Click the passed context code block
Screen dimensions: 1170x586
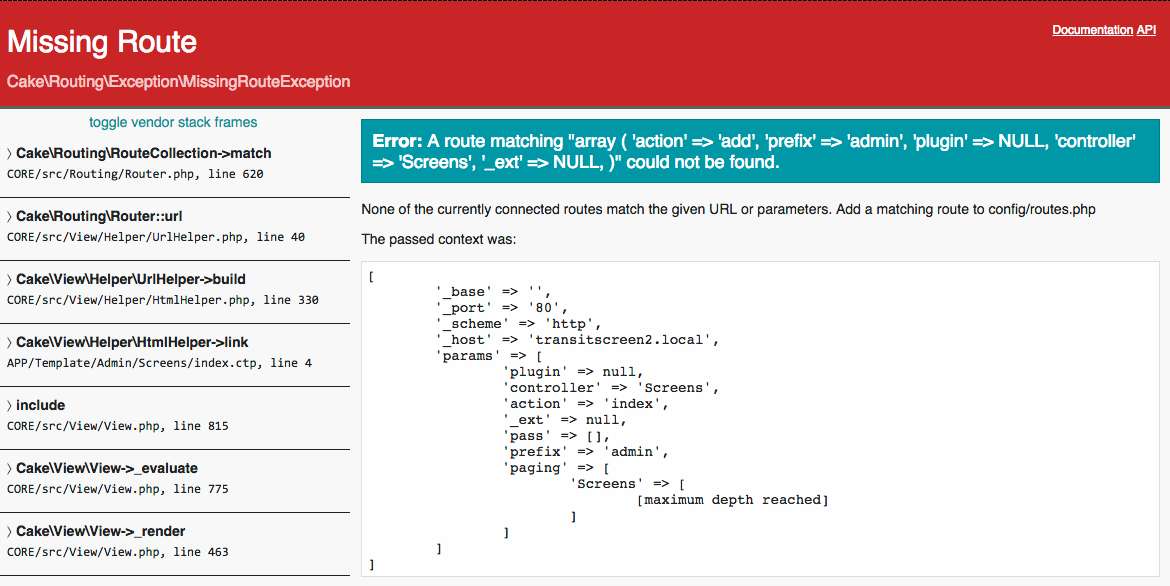pyautogui.click(x=760, y=420)
